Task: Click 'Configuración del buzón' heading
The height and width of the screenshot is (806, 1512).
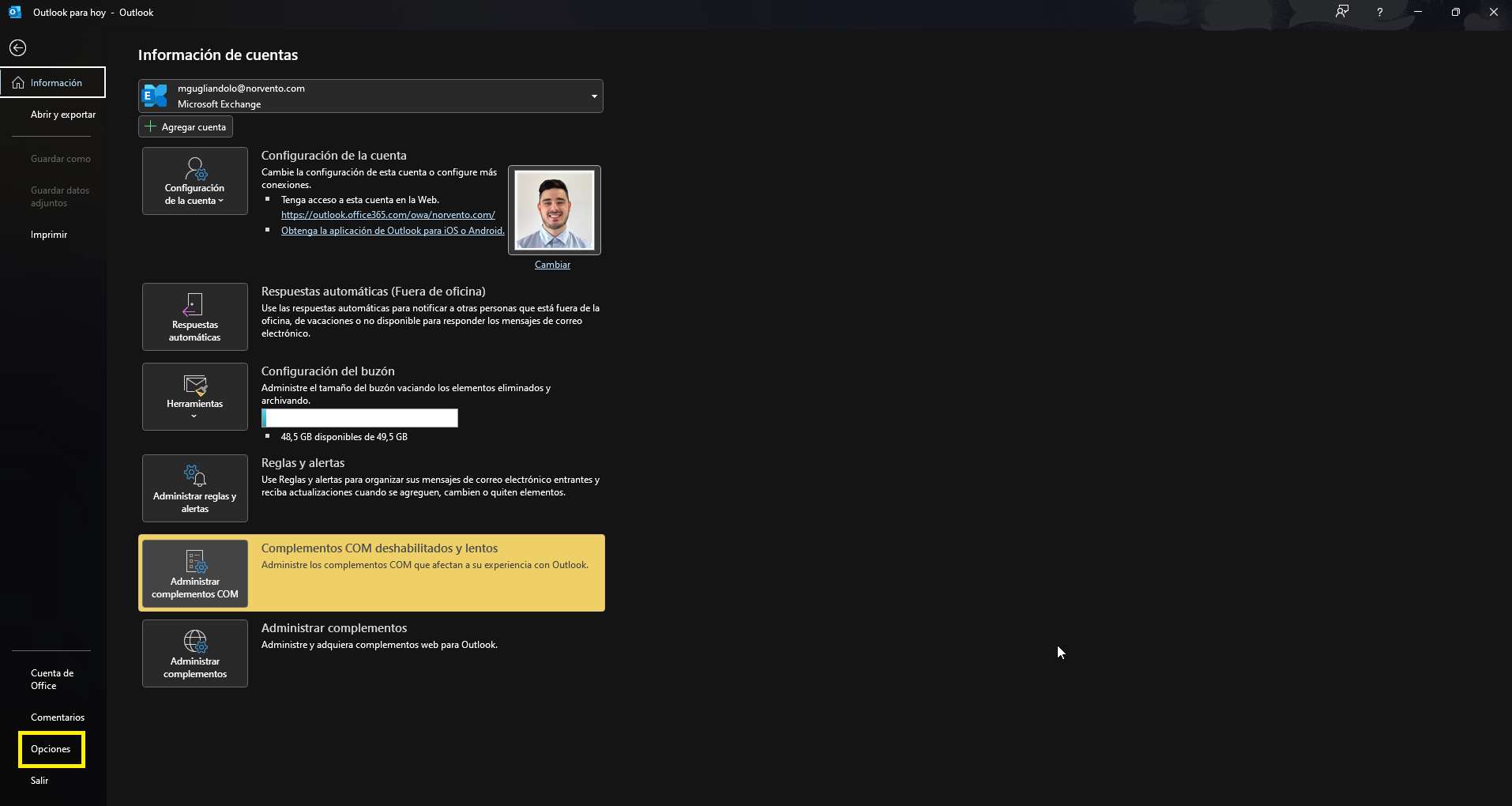Action: click(328, 371)
